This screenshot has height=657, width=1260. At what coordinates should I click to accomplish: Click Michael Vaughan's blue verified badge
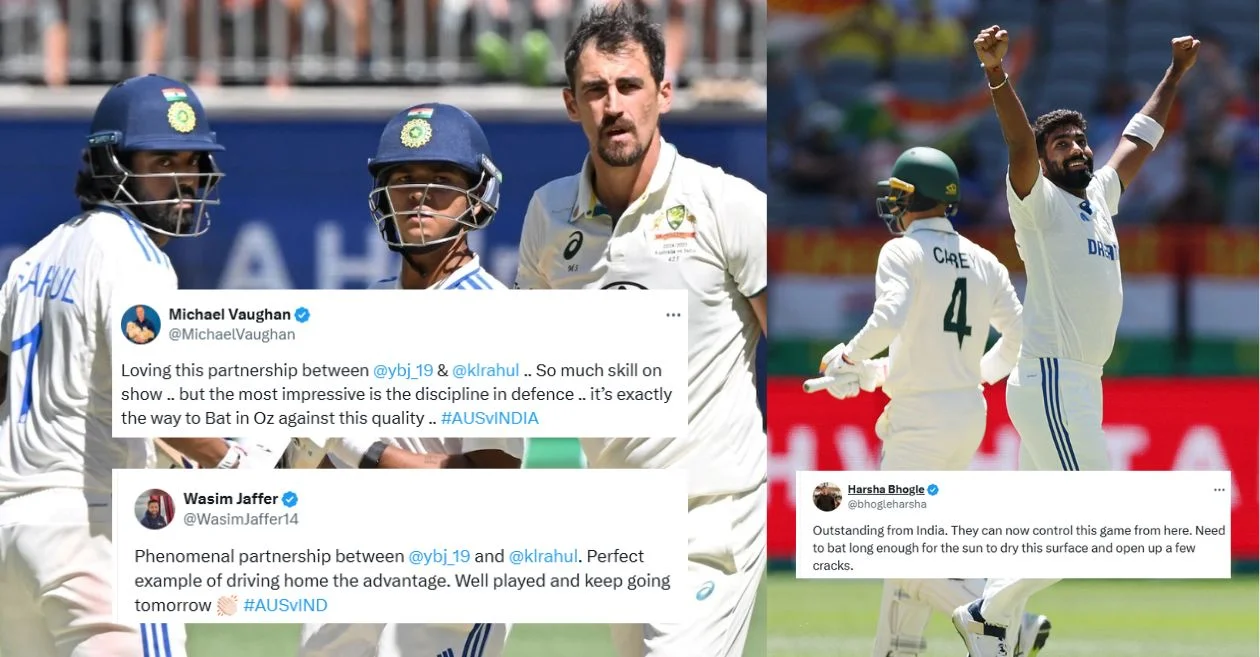pos(302,314)
